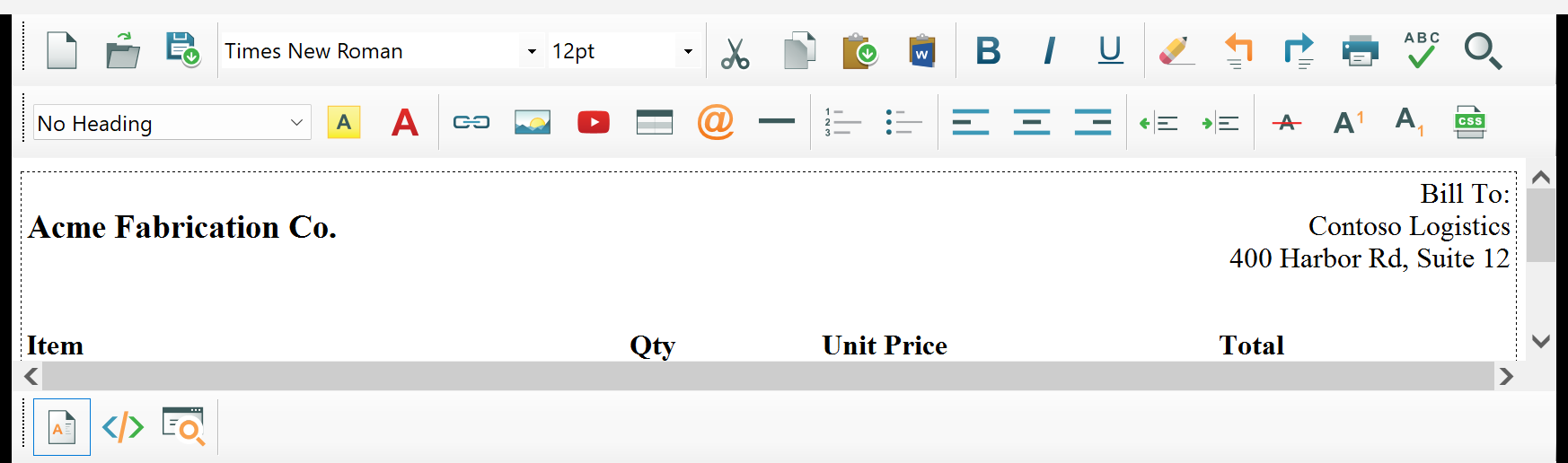Click vertical scrollbar down arrow
This screenshot has width=1568, height=463.
pos(1541,341)
